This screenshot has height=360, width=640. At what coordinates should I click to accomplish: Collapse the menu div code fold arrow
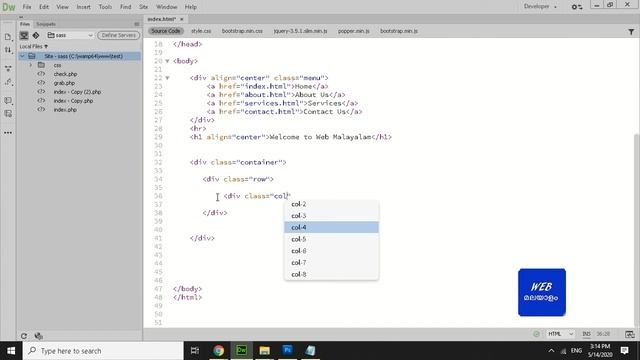(167, 78)
